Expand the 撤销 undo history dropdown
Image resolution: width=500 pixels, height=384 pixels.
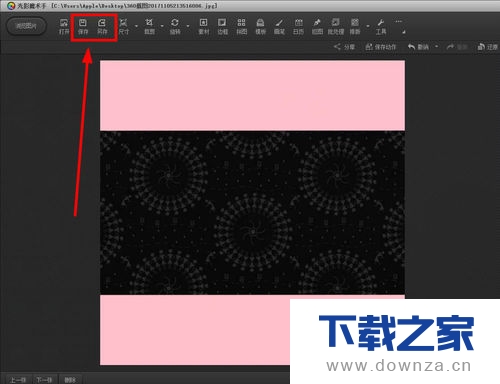[437, 47]
